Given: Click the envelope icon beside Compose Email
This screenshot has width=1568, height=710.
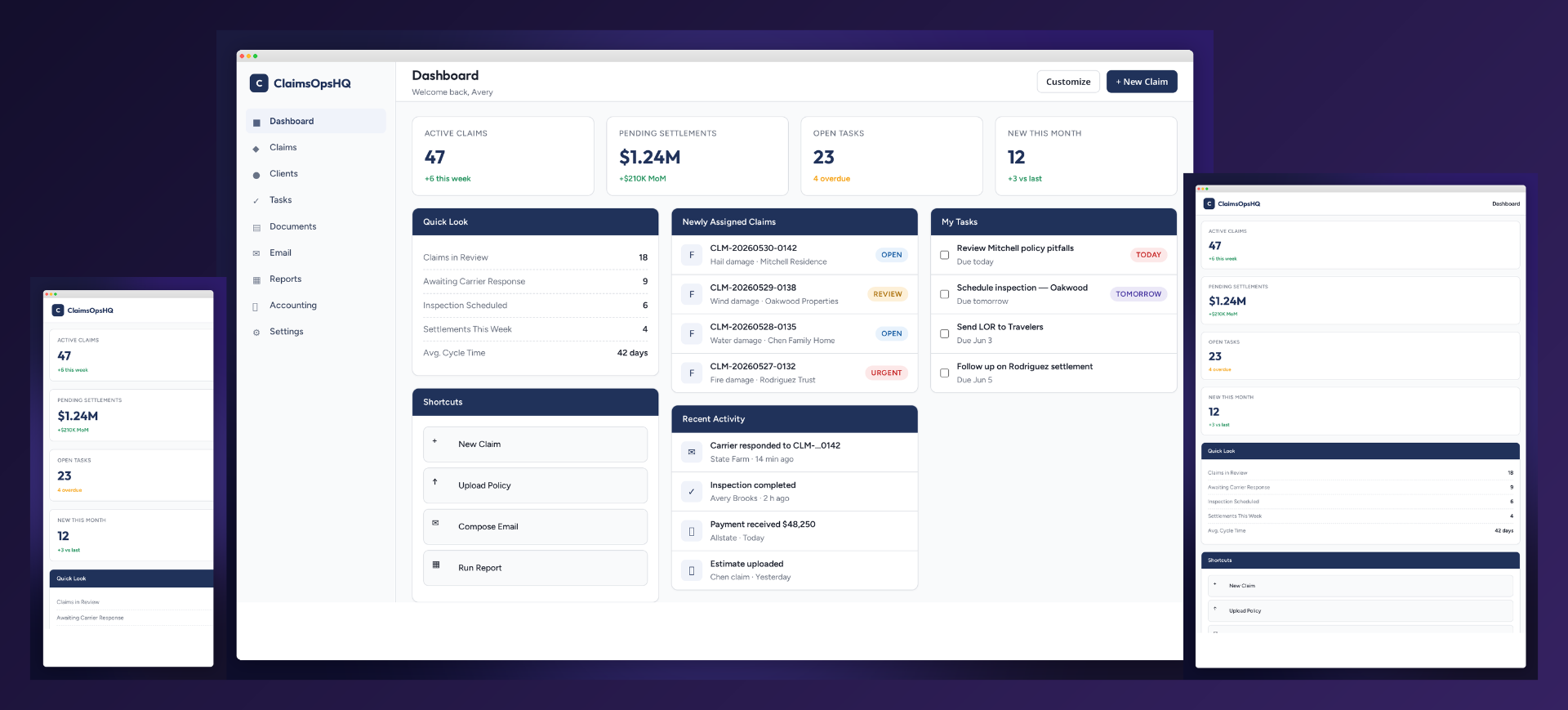Looking at the screenshot, I should pos(435,523).
